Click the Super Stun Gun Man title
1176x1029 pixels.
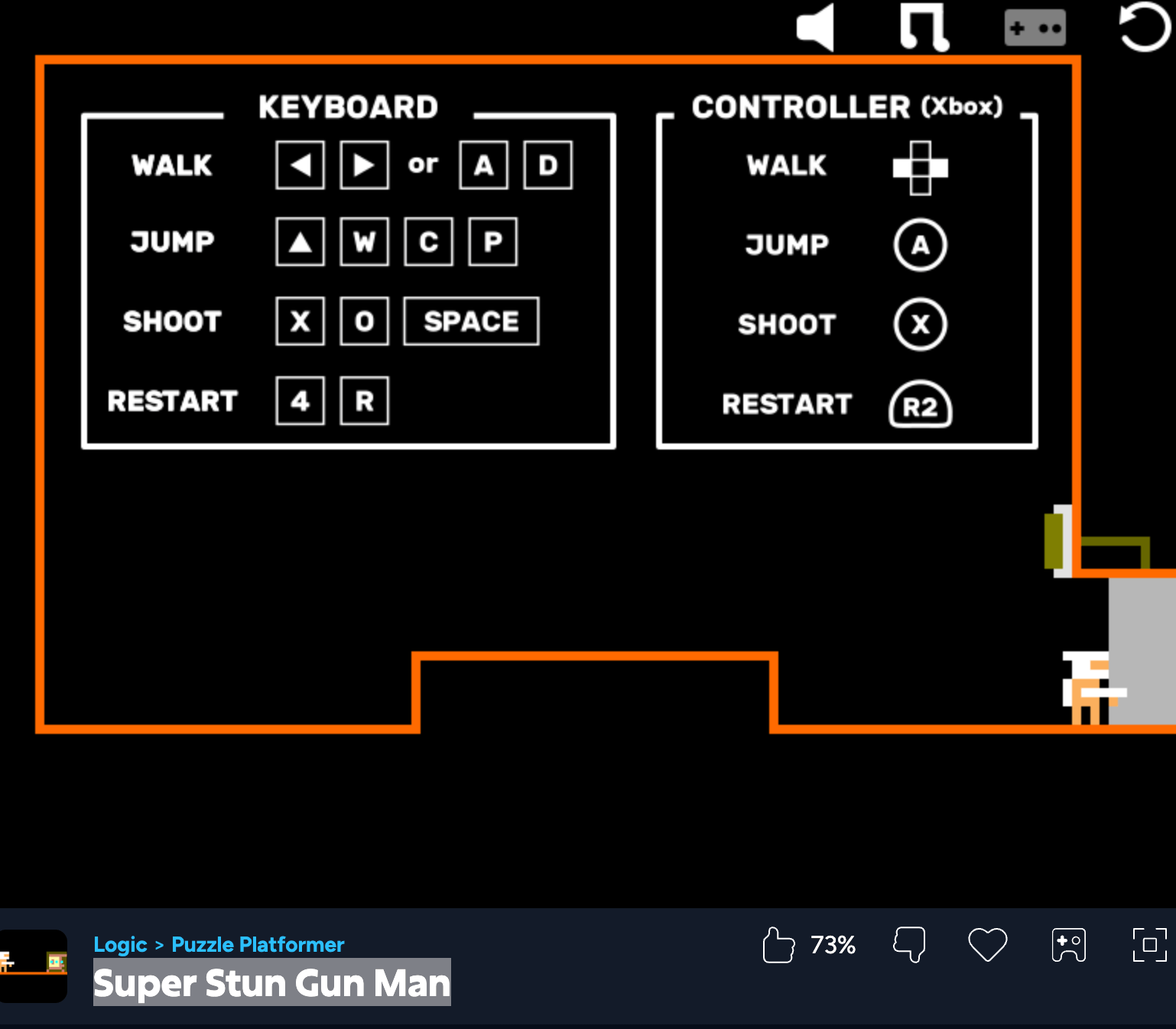tap(271, 983)
